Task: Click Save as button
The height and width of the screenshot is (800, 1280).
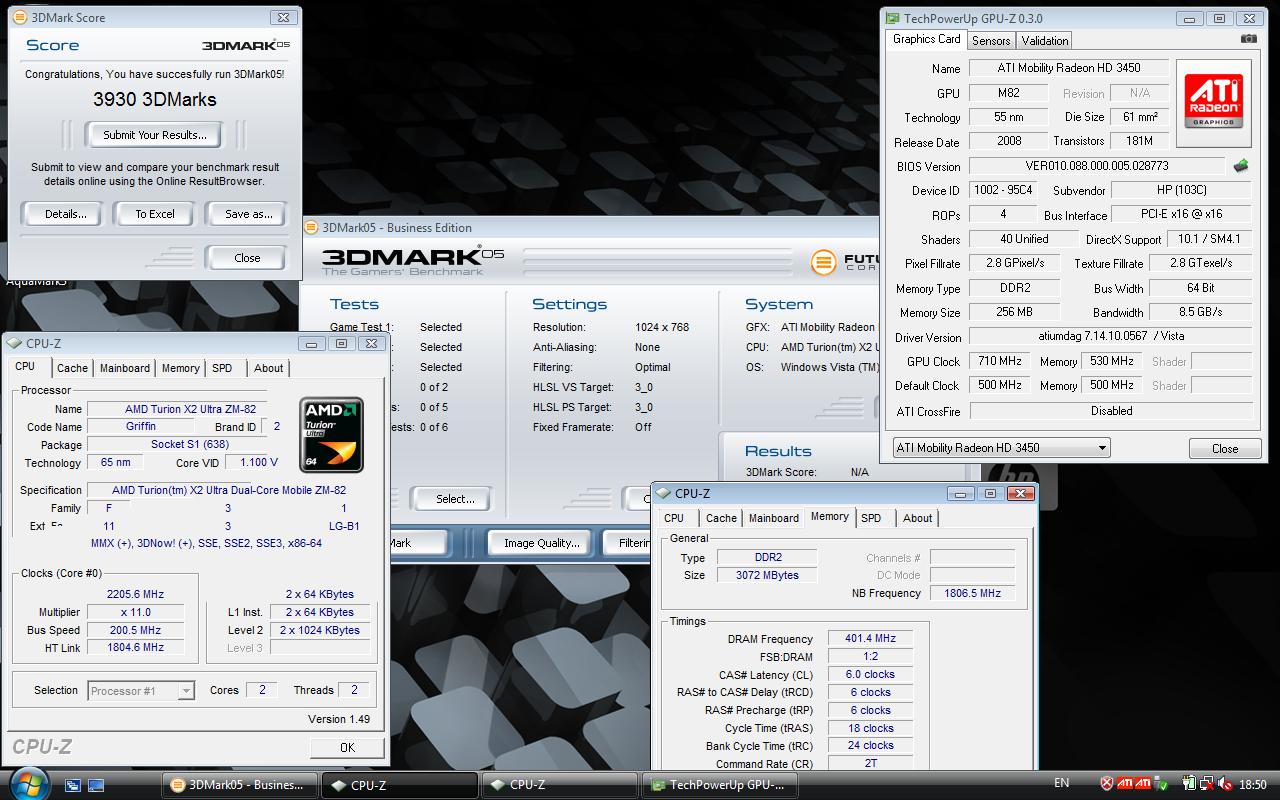Action: pos(248,214)
